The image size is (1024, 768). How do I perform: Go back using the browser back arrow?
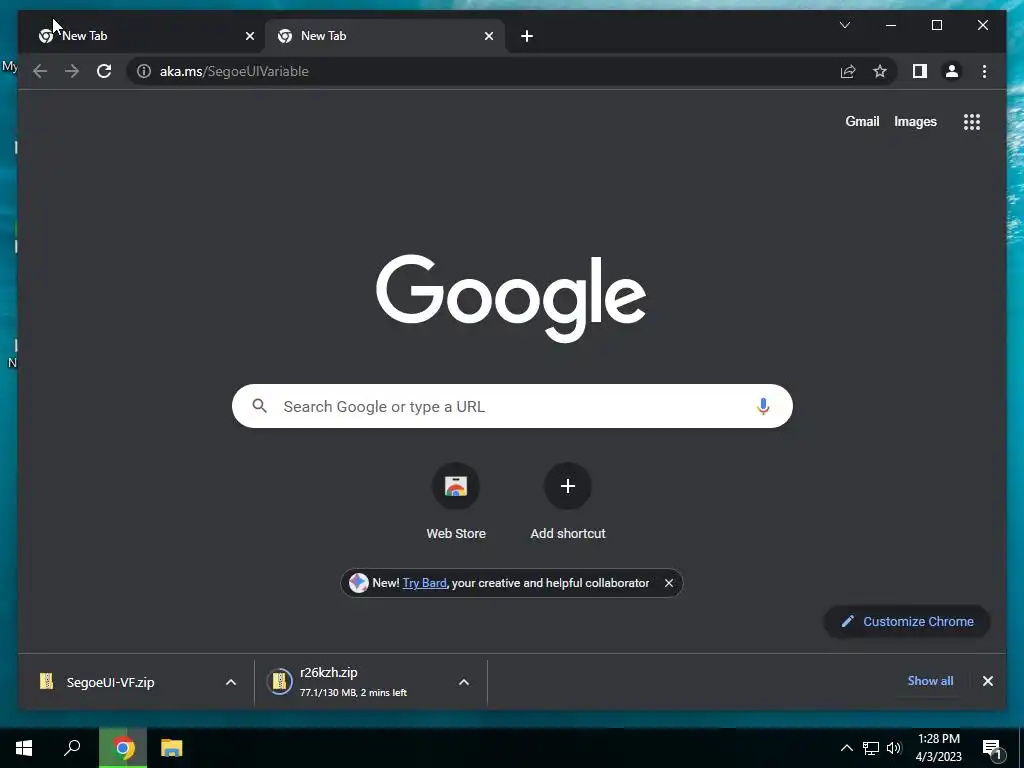(40, 71)
